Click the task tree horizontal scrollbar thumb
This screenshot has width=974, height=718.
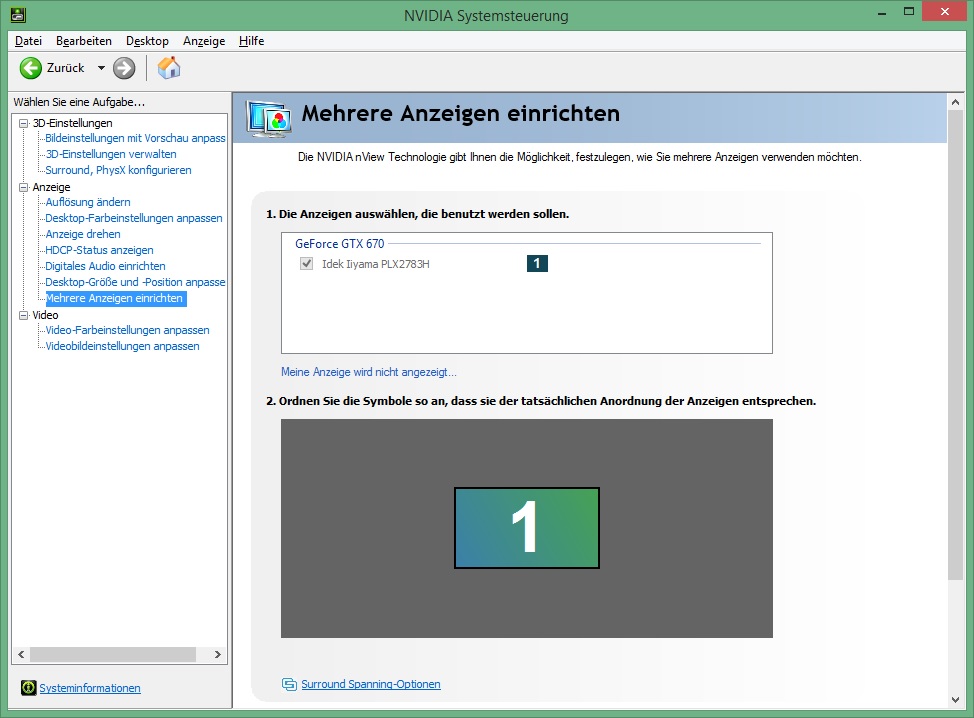pyautogui.click(x=113, y=654)
